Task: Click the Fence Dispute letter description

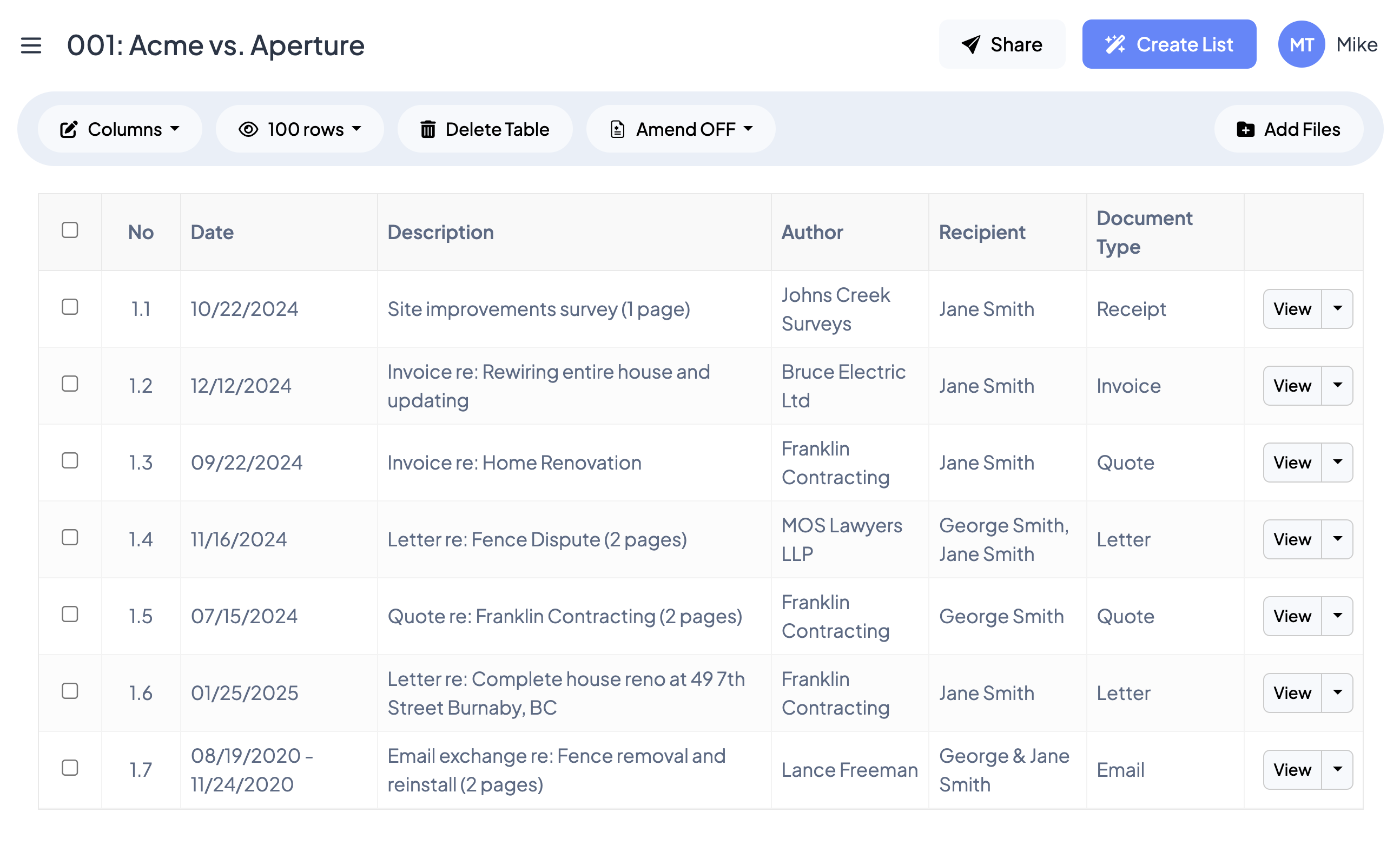Action: [537, 539]
